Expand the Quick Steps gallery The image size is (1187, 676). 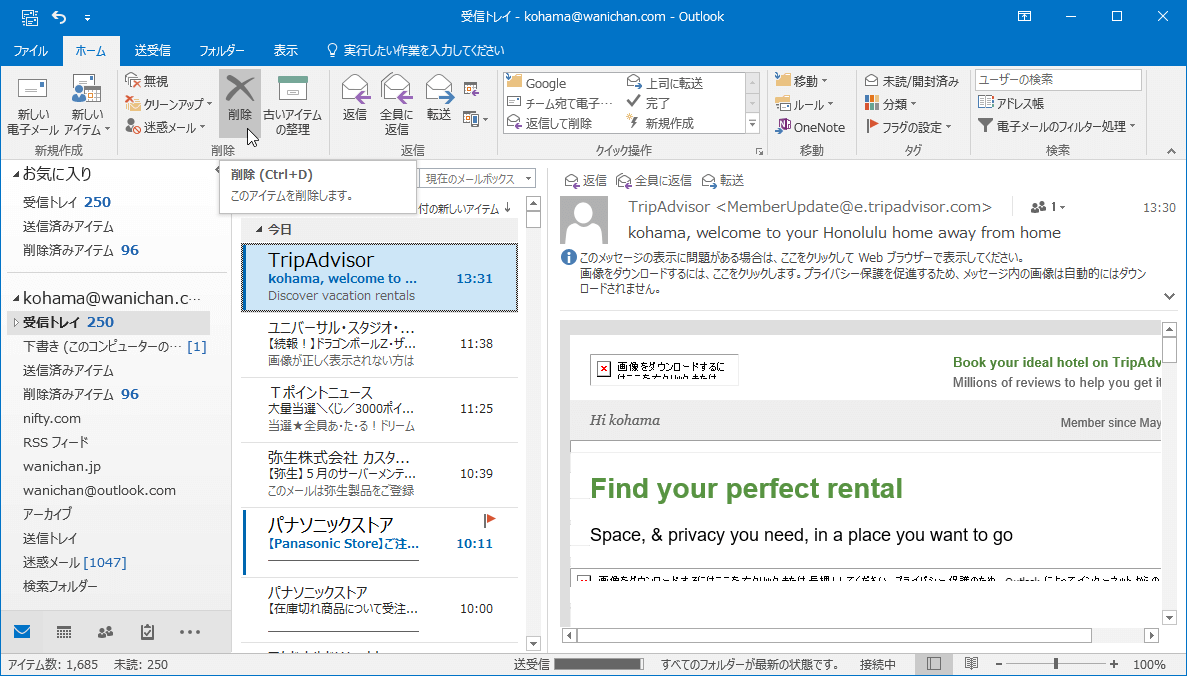coord(752,123)
